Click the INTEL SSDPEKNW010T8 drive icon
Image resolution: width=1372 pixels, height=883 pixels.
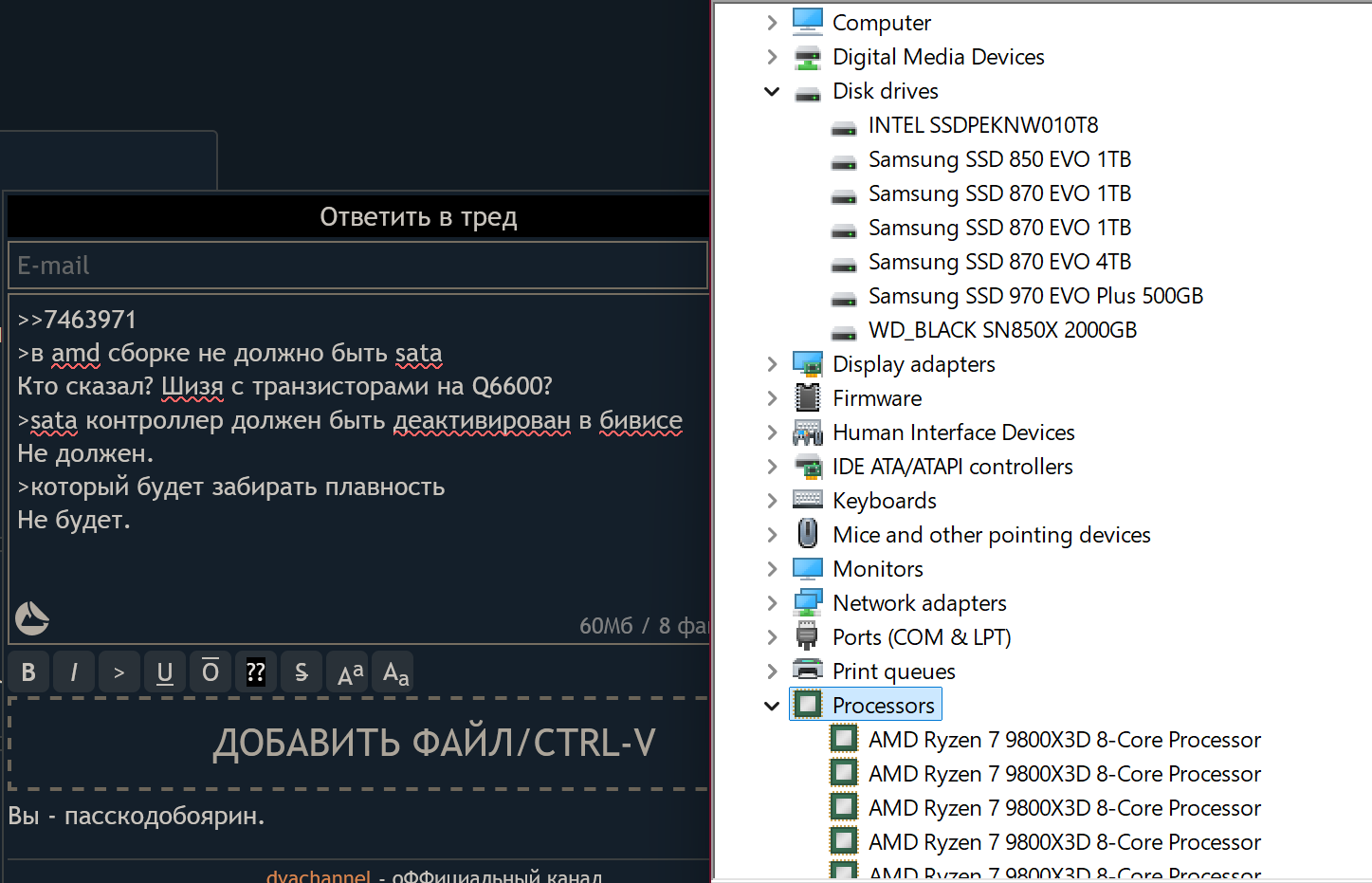844,127
